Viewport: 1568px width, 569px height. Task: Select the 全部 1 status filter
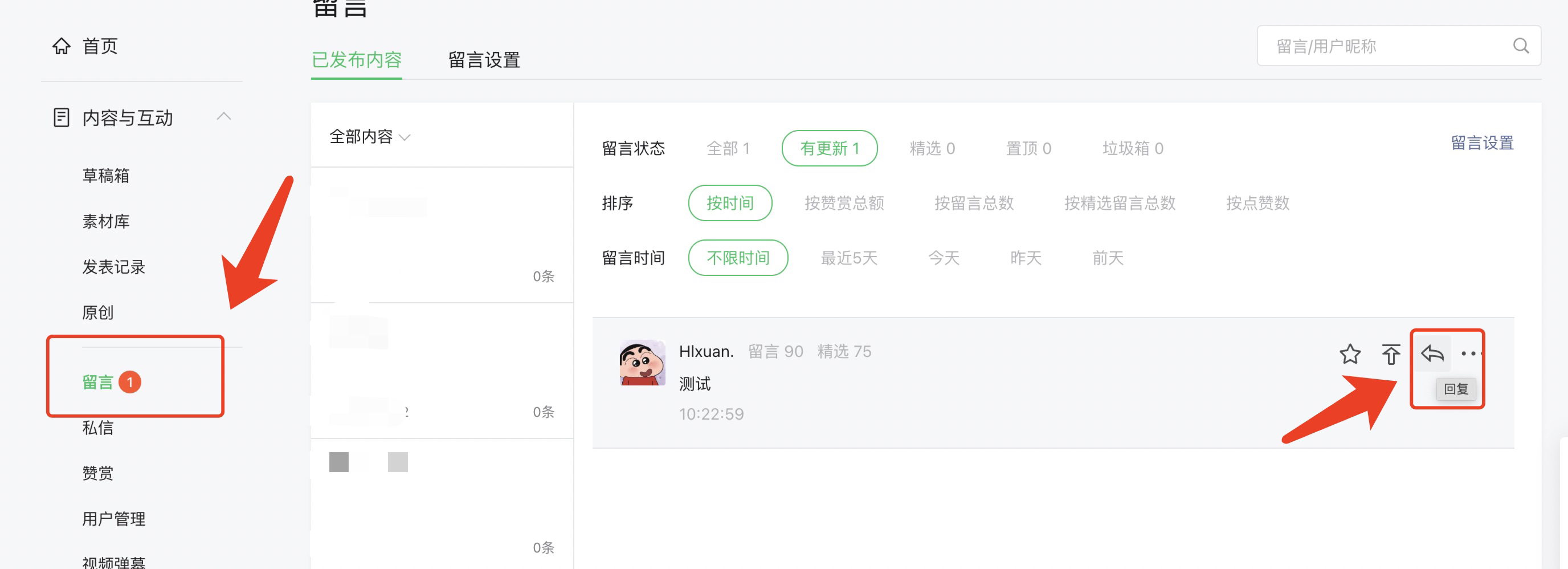click(x=728, y=148)
